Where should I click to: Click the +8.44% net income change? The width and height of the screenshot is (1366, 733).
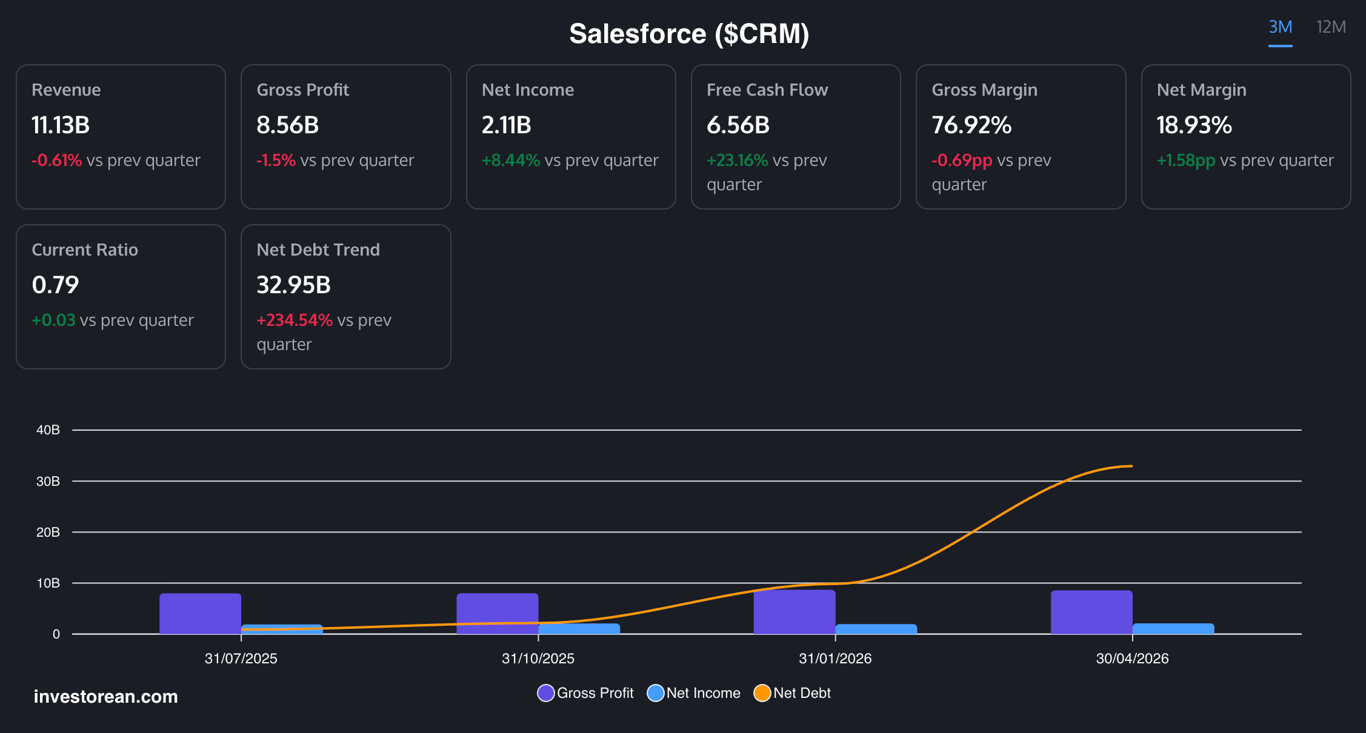point(511,160)
